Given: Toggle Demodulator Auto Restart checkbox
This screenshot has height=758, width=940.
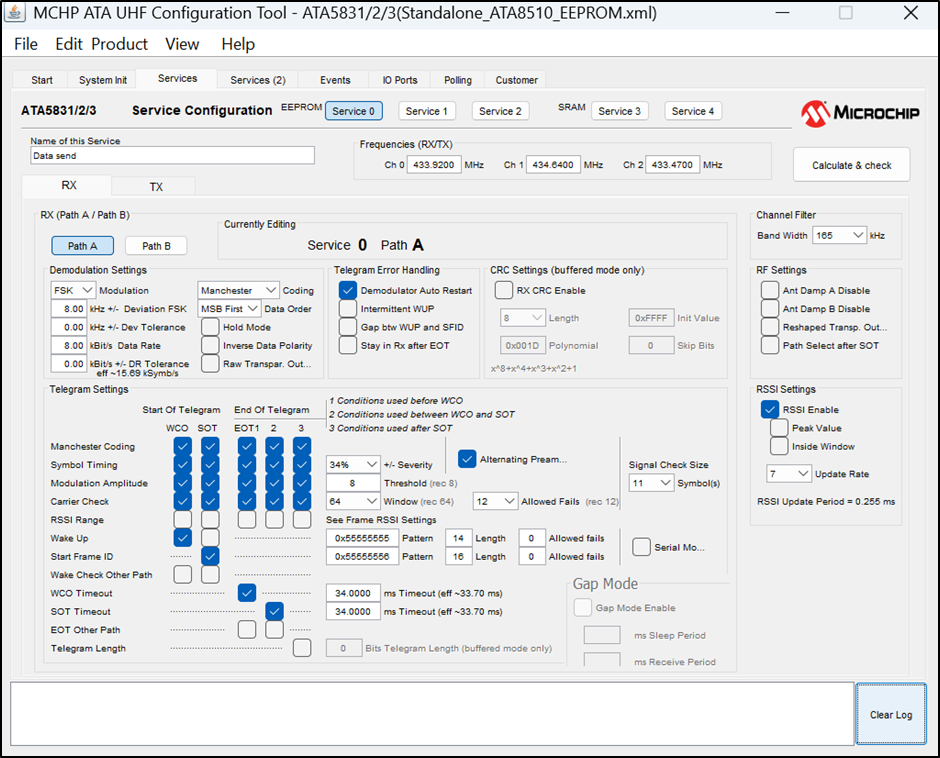Looking at the screenshot, I should [x=348, y=290].
